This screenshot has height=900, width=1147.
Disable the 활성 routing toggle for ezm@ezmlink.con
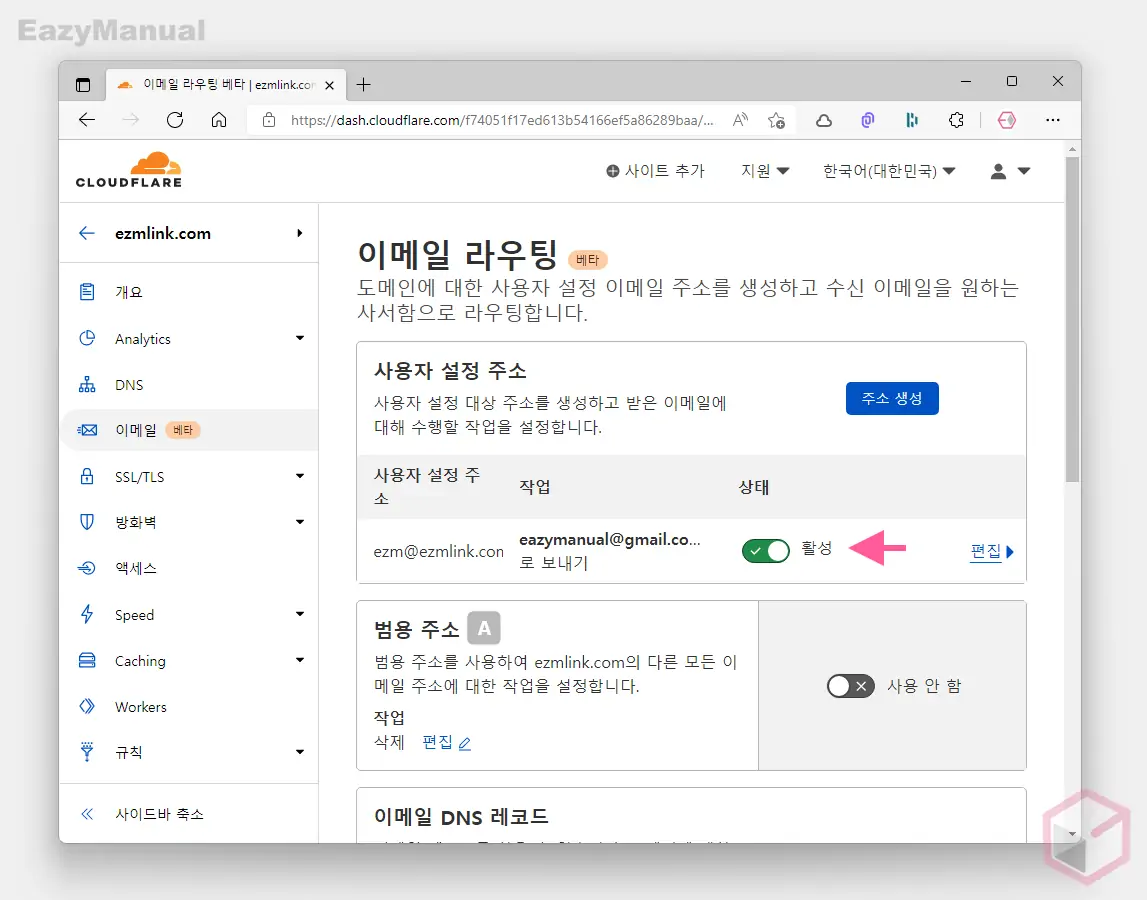coord(765,550)
